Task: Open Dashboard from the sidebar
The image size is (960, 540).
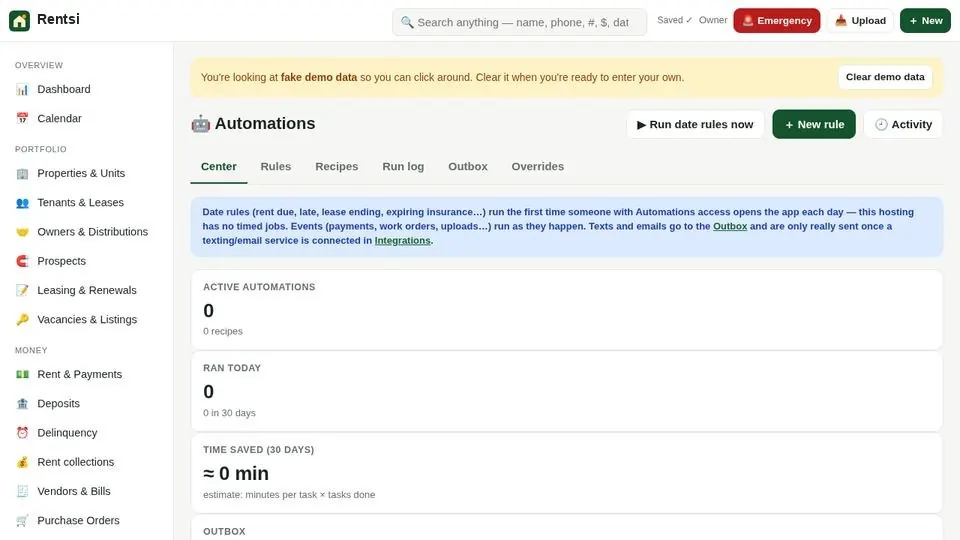Action: point(86,89)
